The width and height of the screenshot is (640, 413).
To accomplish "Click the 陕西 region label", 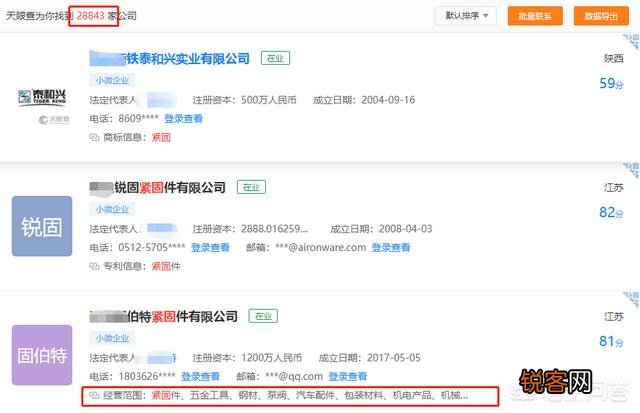I will [614, 59].
